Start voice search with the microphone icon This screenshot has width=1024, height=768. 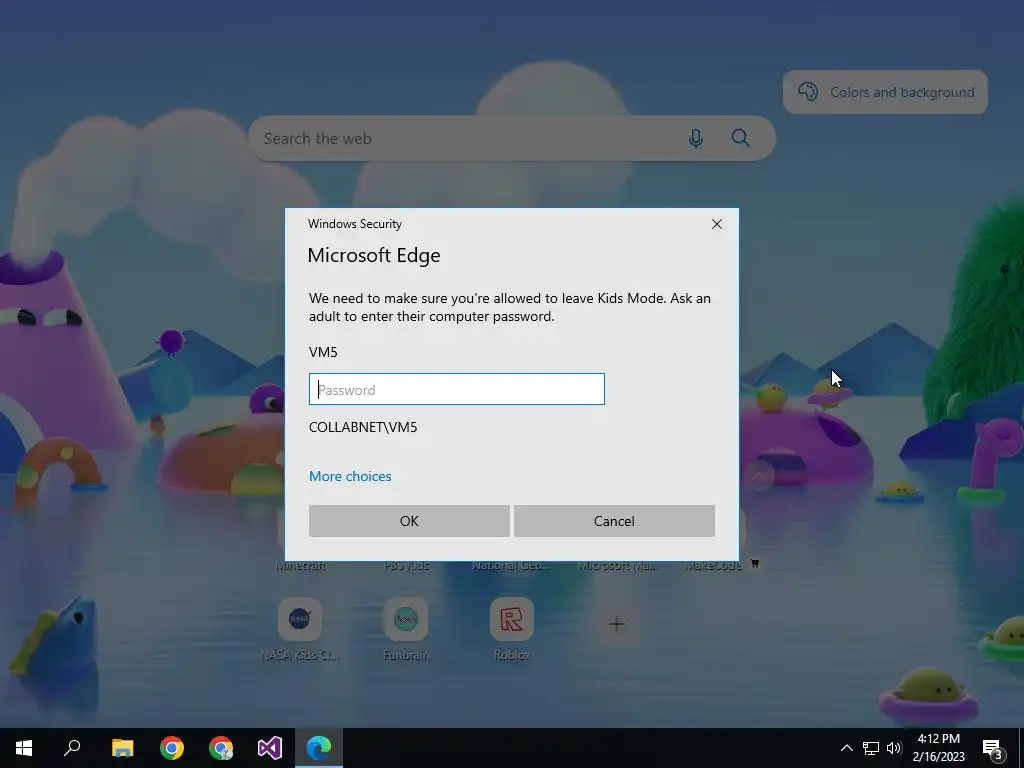click(696, 138)
